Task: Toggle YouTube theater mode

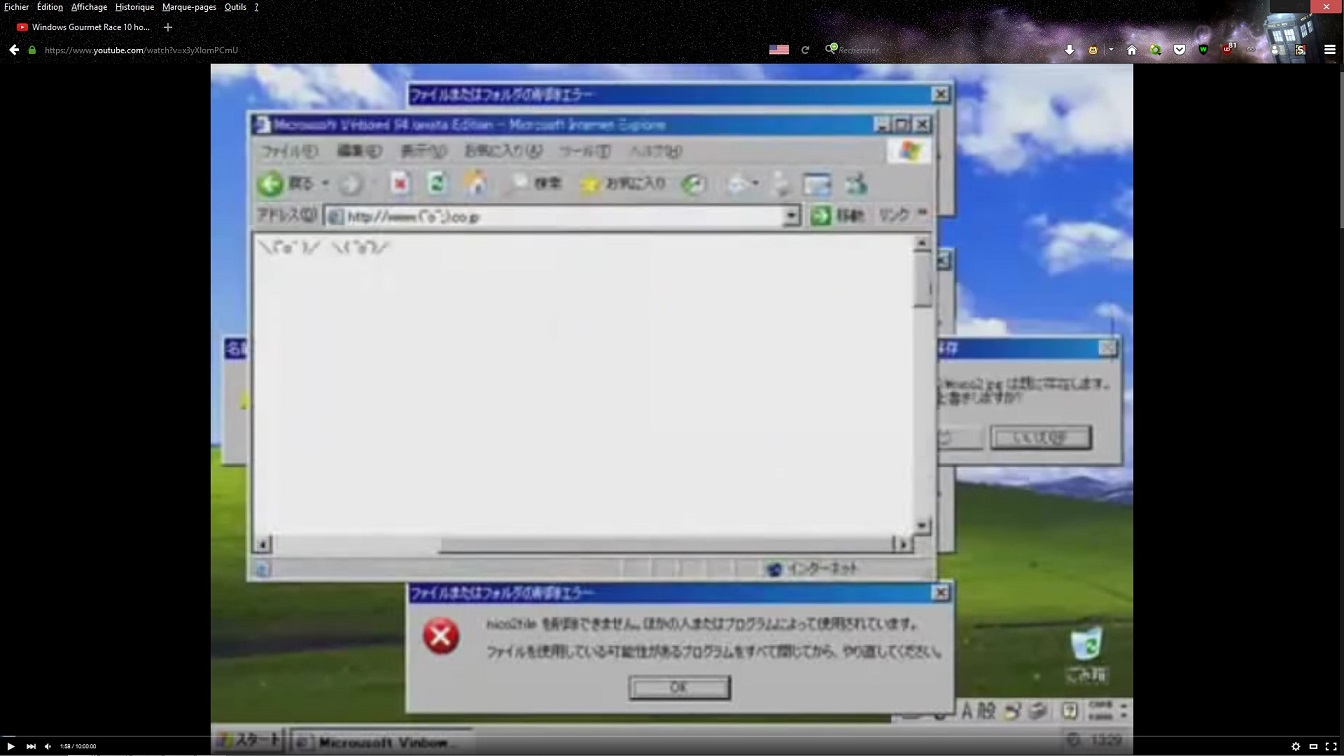Action: click(1313, 746)
